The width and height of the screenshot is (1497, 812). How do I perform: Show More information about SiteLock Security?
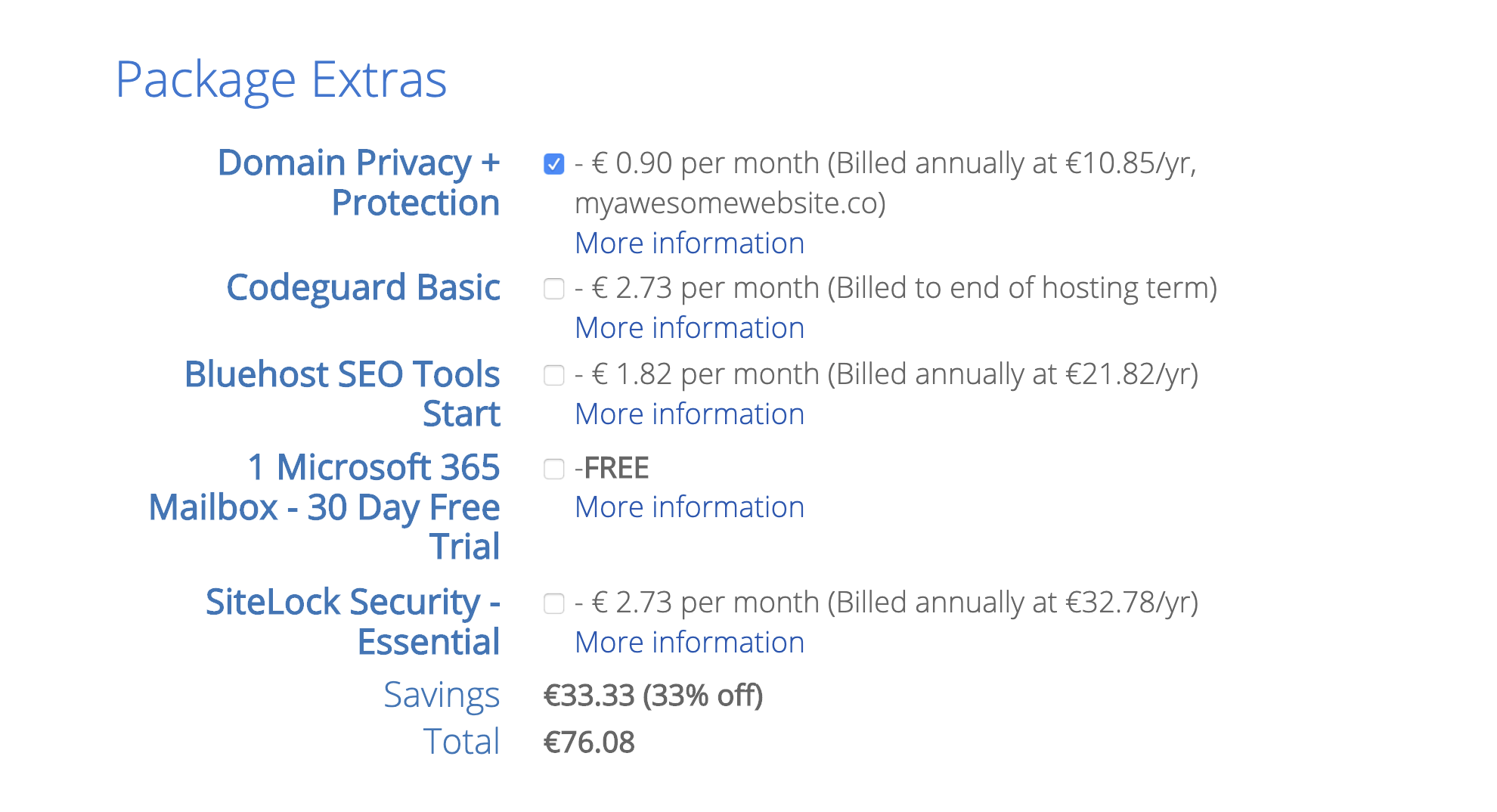(689, 643)
